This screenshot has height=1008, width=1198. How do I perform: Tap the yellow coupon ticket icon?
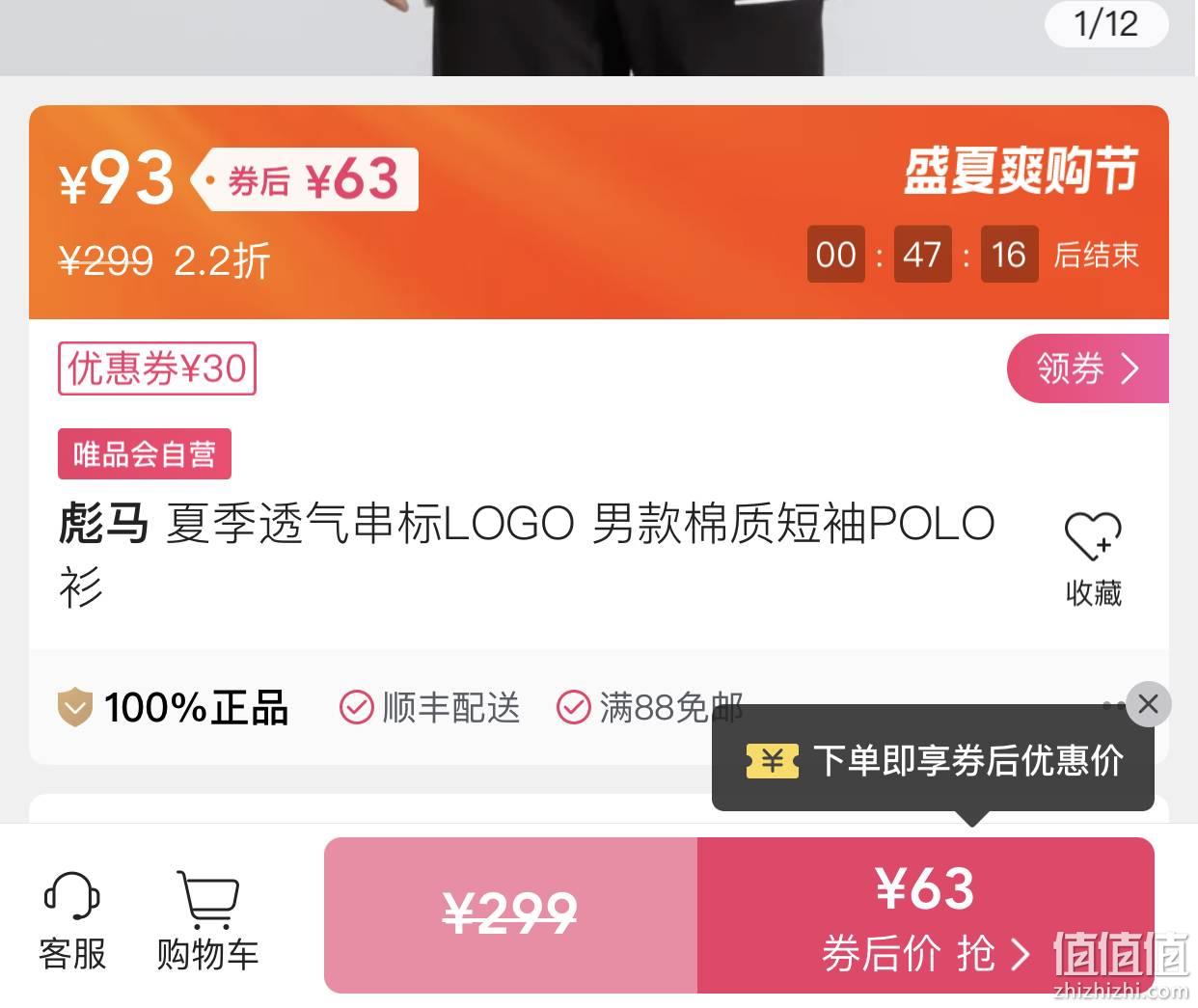[773, 761]
